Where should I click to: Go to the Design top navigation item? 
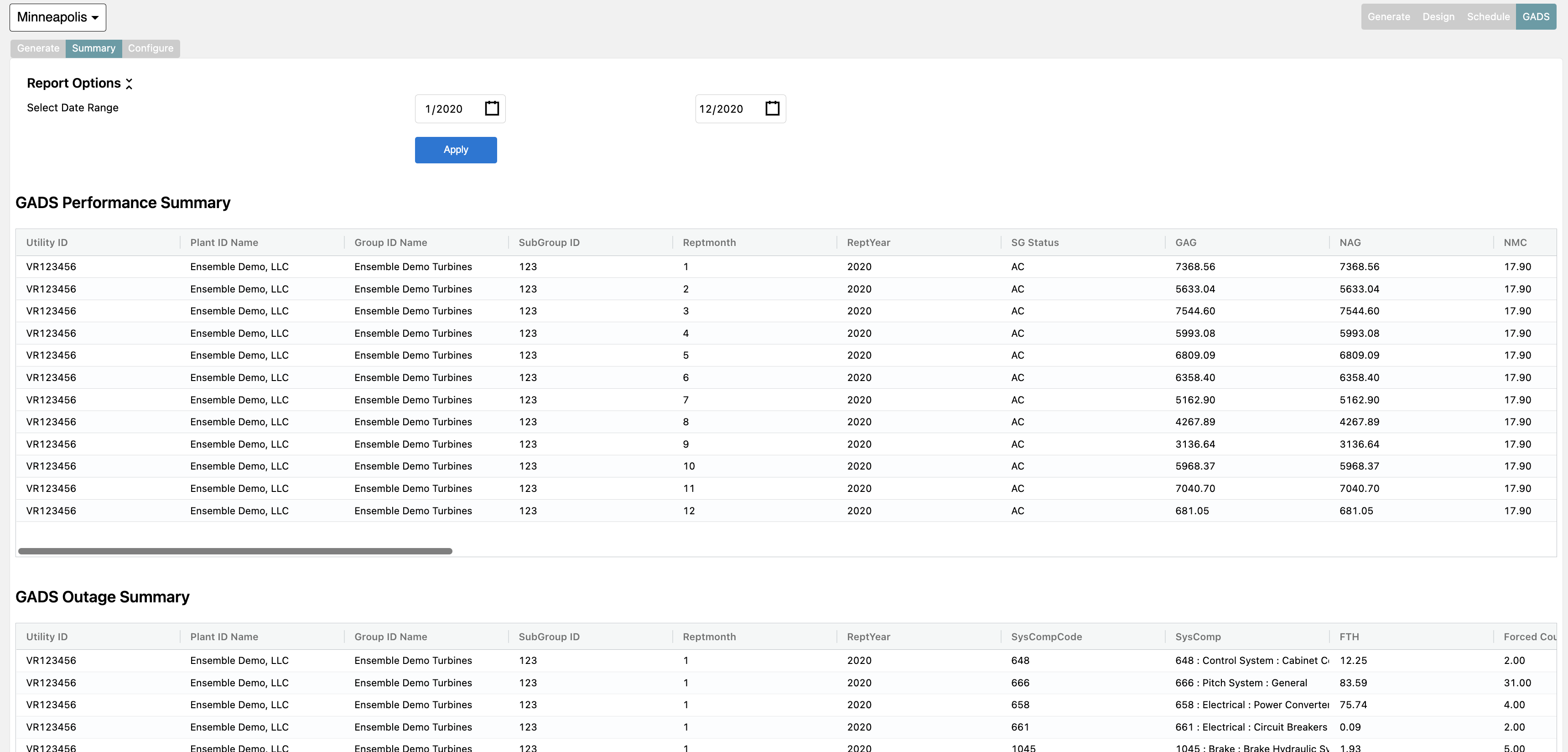click(1438, 17)
